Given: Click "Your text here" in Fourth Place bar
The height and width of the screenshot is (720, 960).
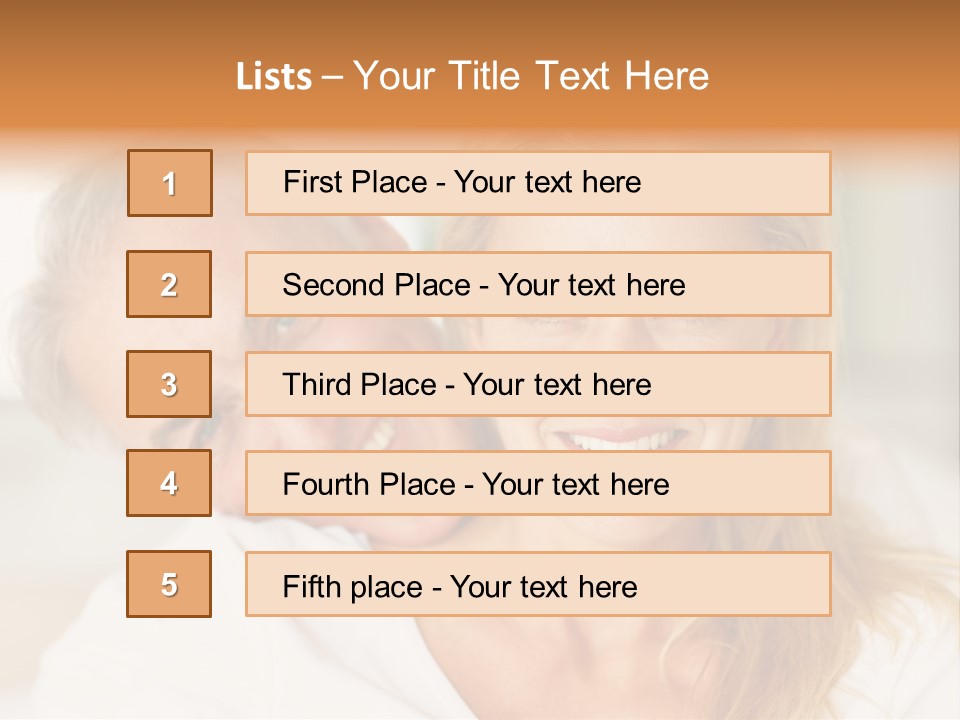Looking at the screenshot, I should [576, 485].
